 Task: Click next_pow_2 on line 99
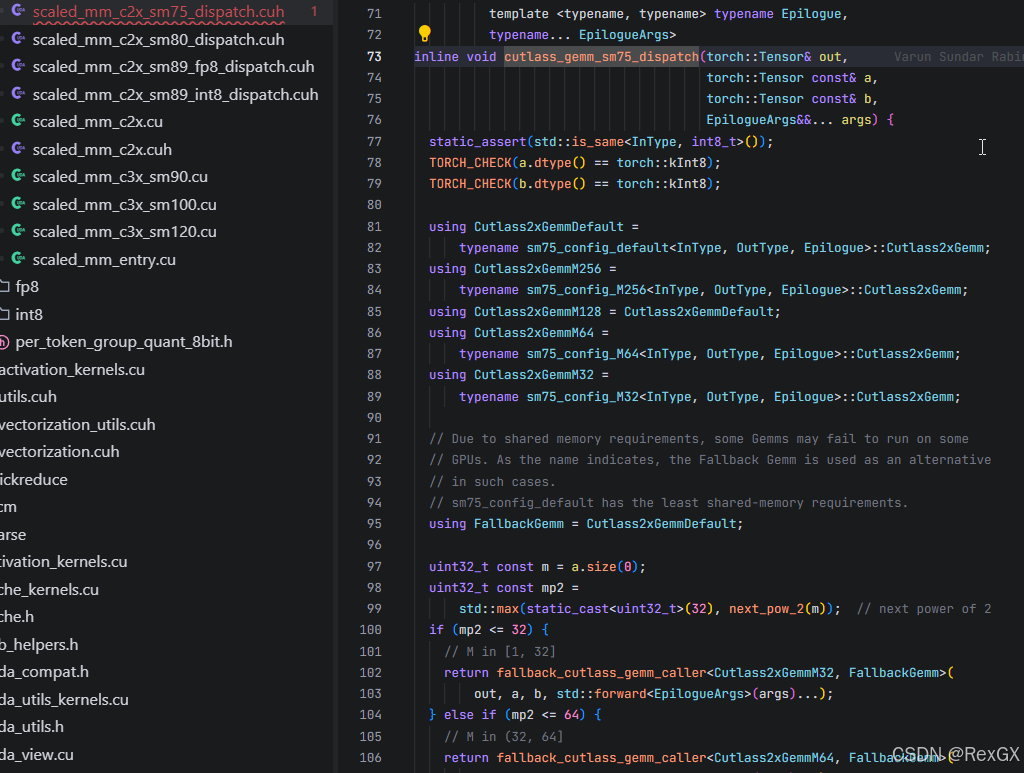pyautogui.click(x=766, y=609)
